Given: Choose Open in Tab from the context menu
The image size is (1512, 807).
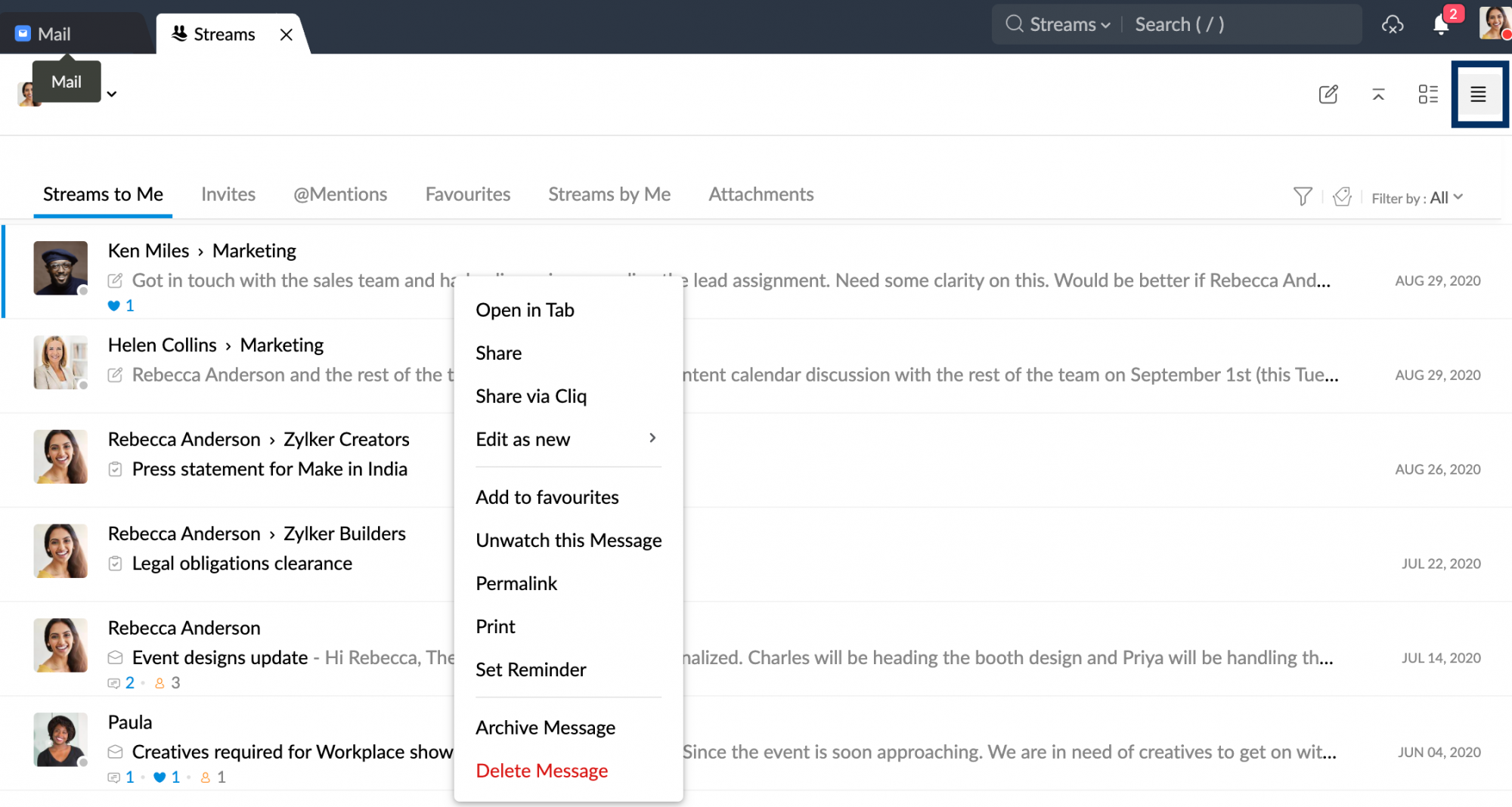Looking at the screenshot, I should click(x=525, y=310).
